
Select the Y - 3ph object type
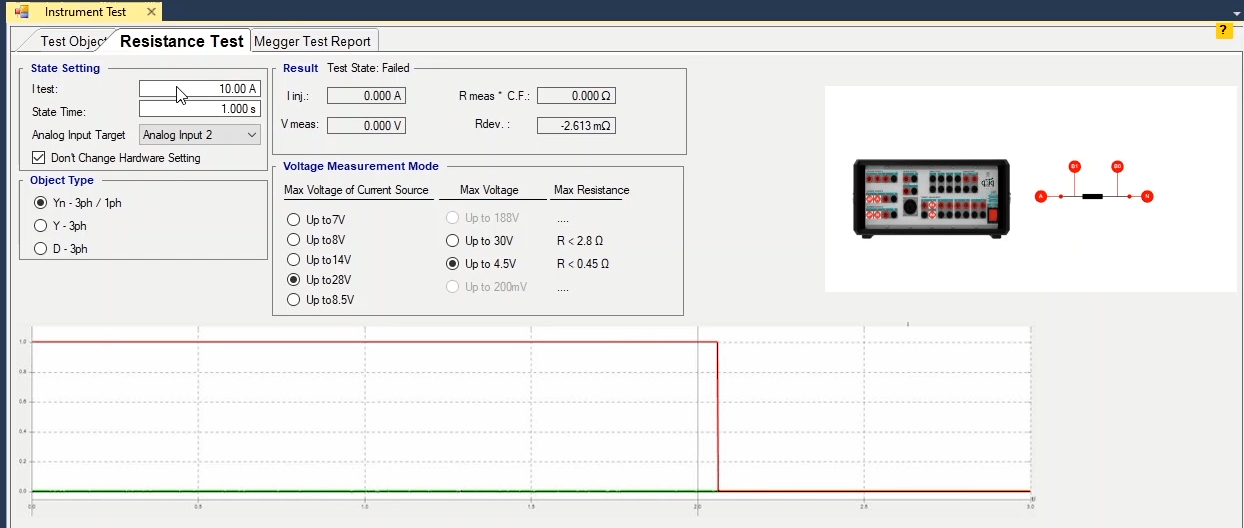coord(41,226)
